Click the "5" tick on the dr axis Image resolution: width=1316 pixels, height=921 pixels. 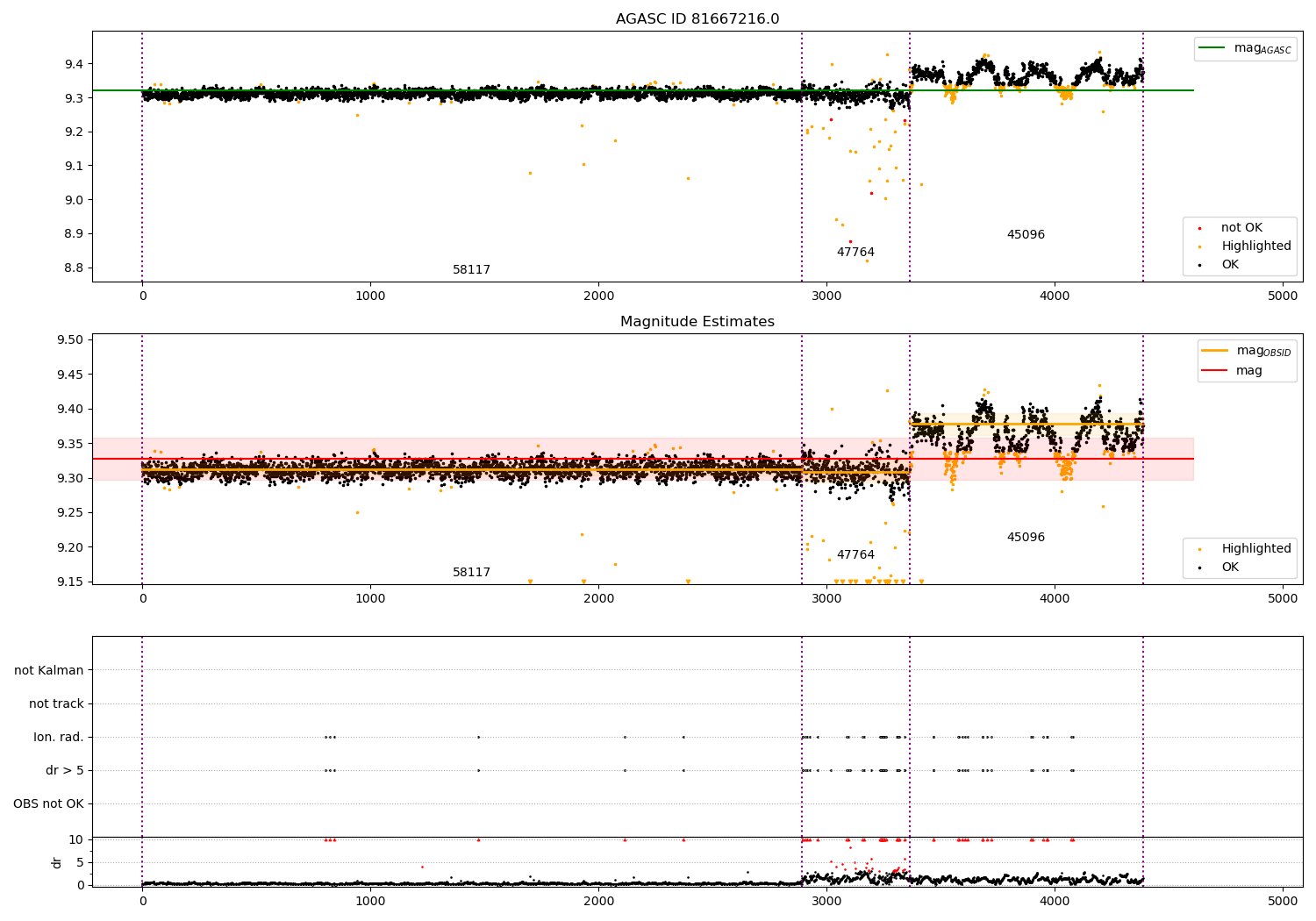(80, 862)
